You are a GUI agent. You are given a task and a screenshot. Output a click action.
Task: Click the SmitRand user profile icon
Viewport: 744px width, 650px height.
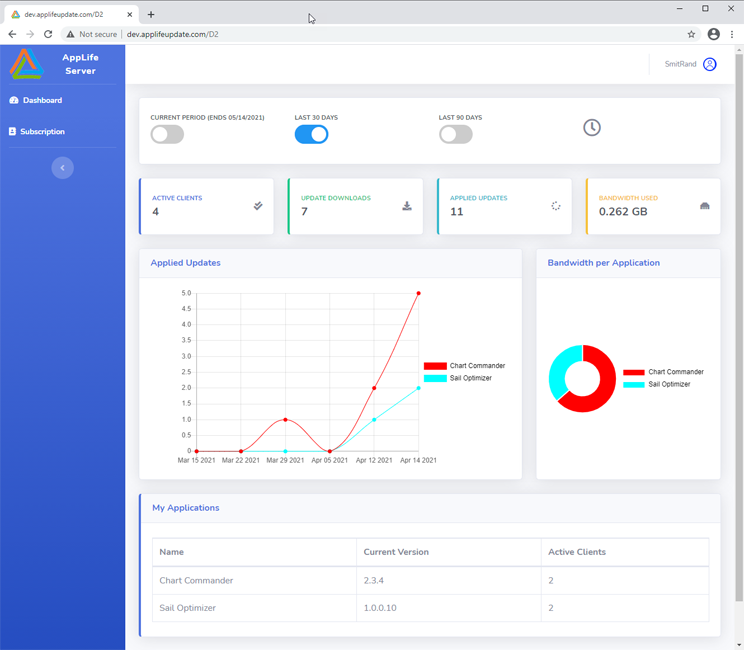pos(709,64)
